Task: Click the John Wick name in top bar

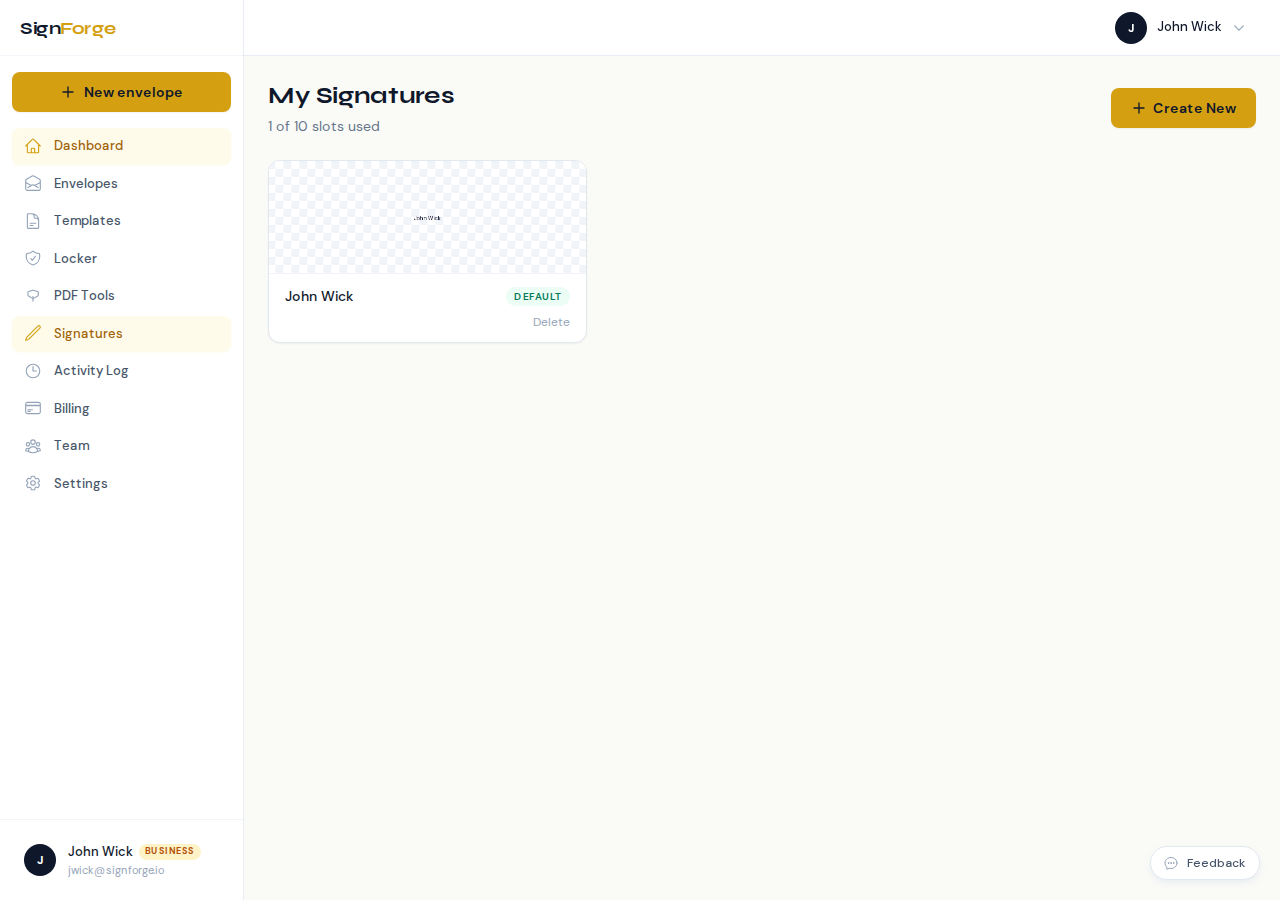Action: (1189, 27)
